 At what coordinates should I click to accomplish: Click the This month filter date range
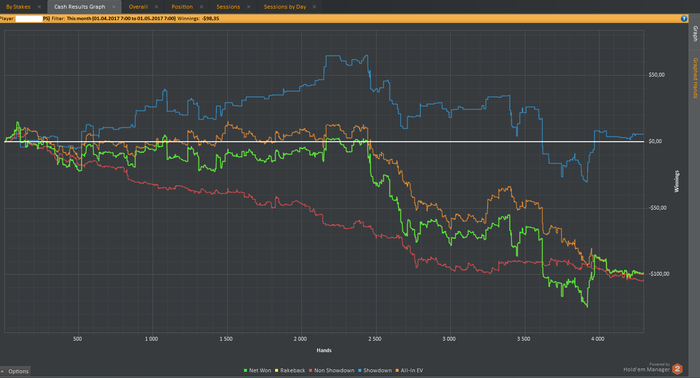[121, 19]
